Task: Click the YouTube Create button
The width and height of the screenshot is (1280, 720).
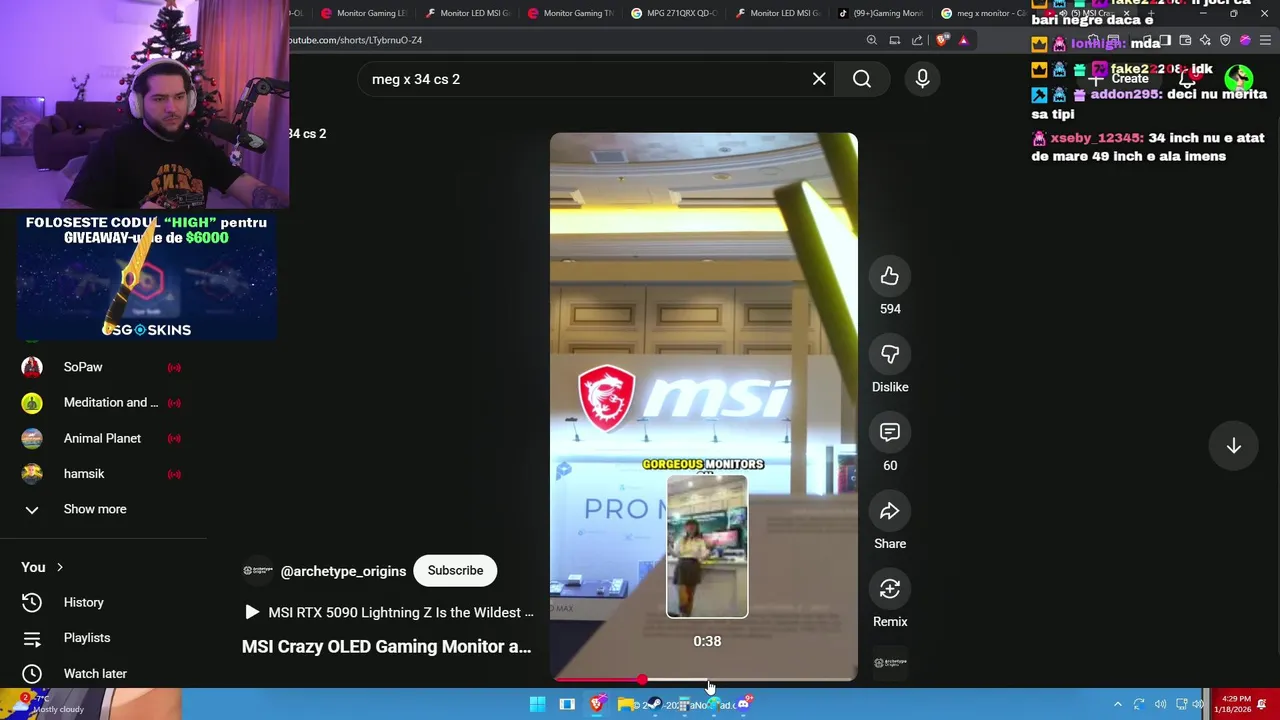Action: (x=1122, y=79)
